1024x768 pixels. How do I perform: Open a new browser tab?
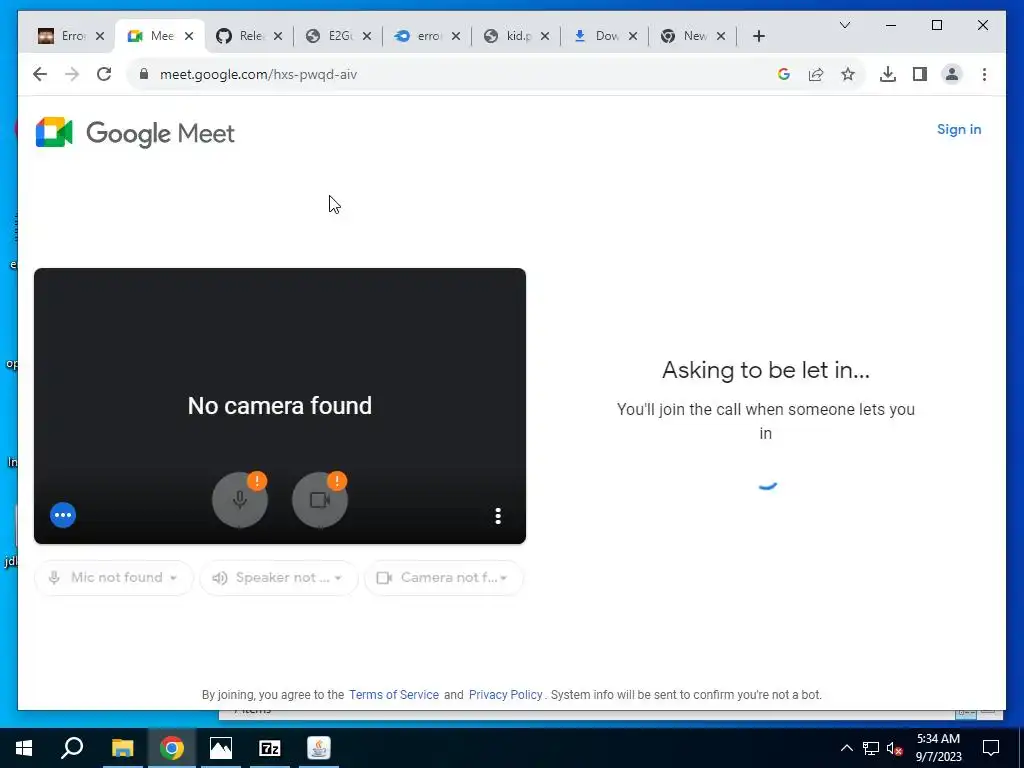[x=758, y=36]
